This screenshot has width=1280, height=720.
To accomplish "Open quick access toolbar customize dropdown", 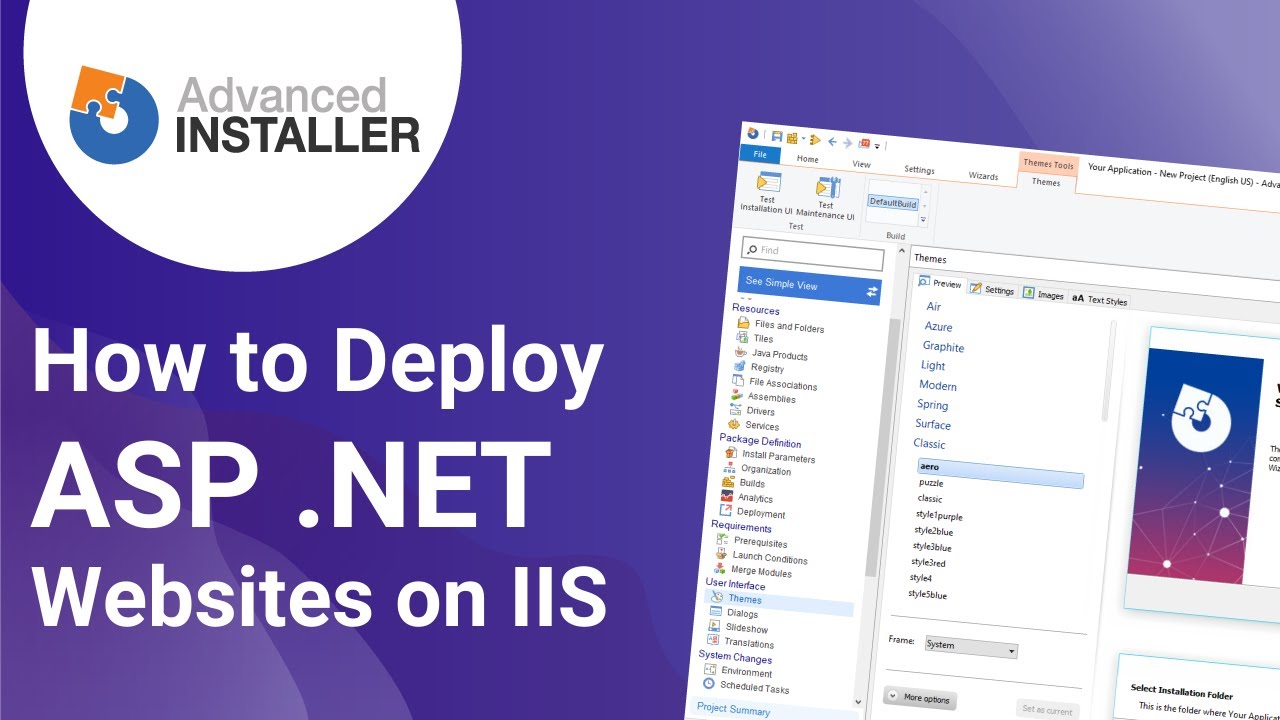I will click(x=877, y=146).
